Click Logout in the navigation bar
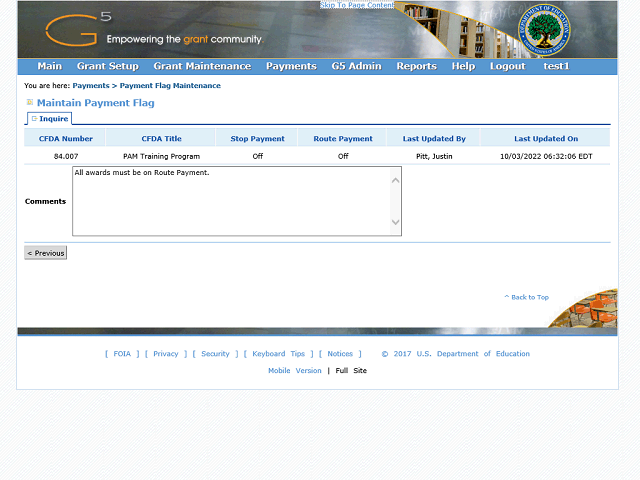Image resolution: width=640 pixels, height=480 pixels. tap(508, 66)
